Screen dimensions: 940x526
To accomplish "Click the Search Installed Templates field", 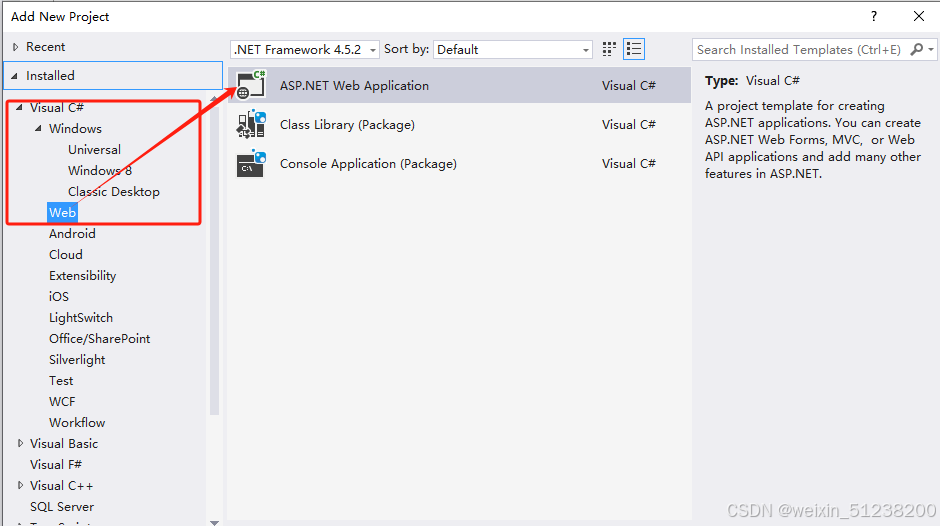I will pos(799,49).
